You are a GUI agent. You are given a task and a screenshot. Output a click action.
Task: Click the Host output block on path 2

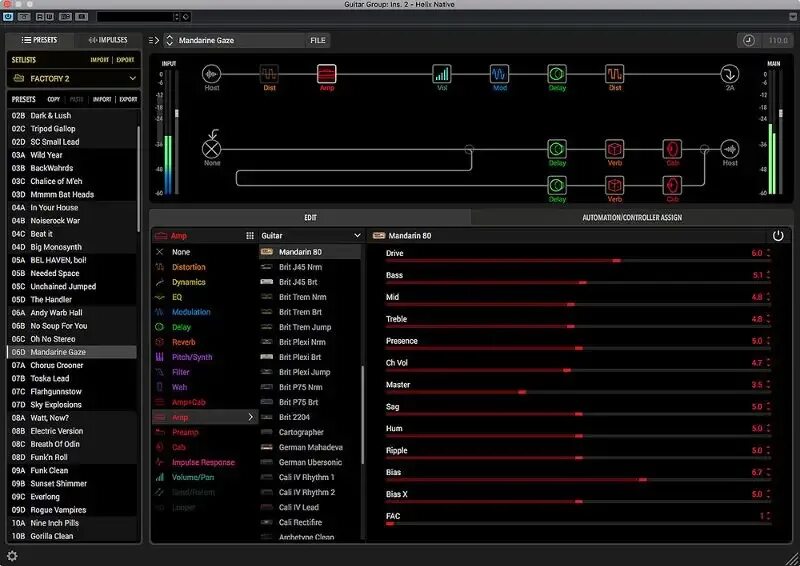point(730,149)
